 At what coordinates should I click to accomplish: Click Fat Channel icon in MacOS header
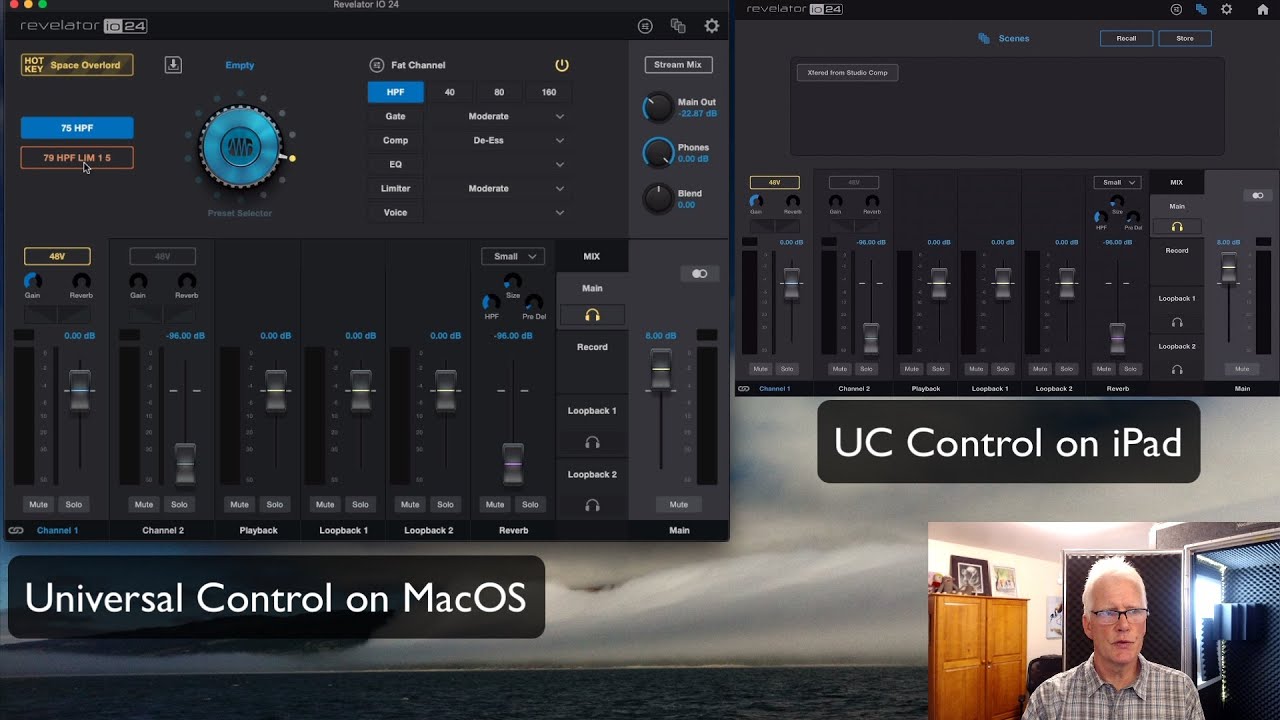pos(645,26)
